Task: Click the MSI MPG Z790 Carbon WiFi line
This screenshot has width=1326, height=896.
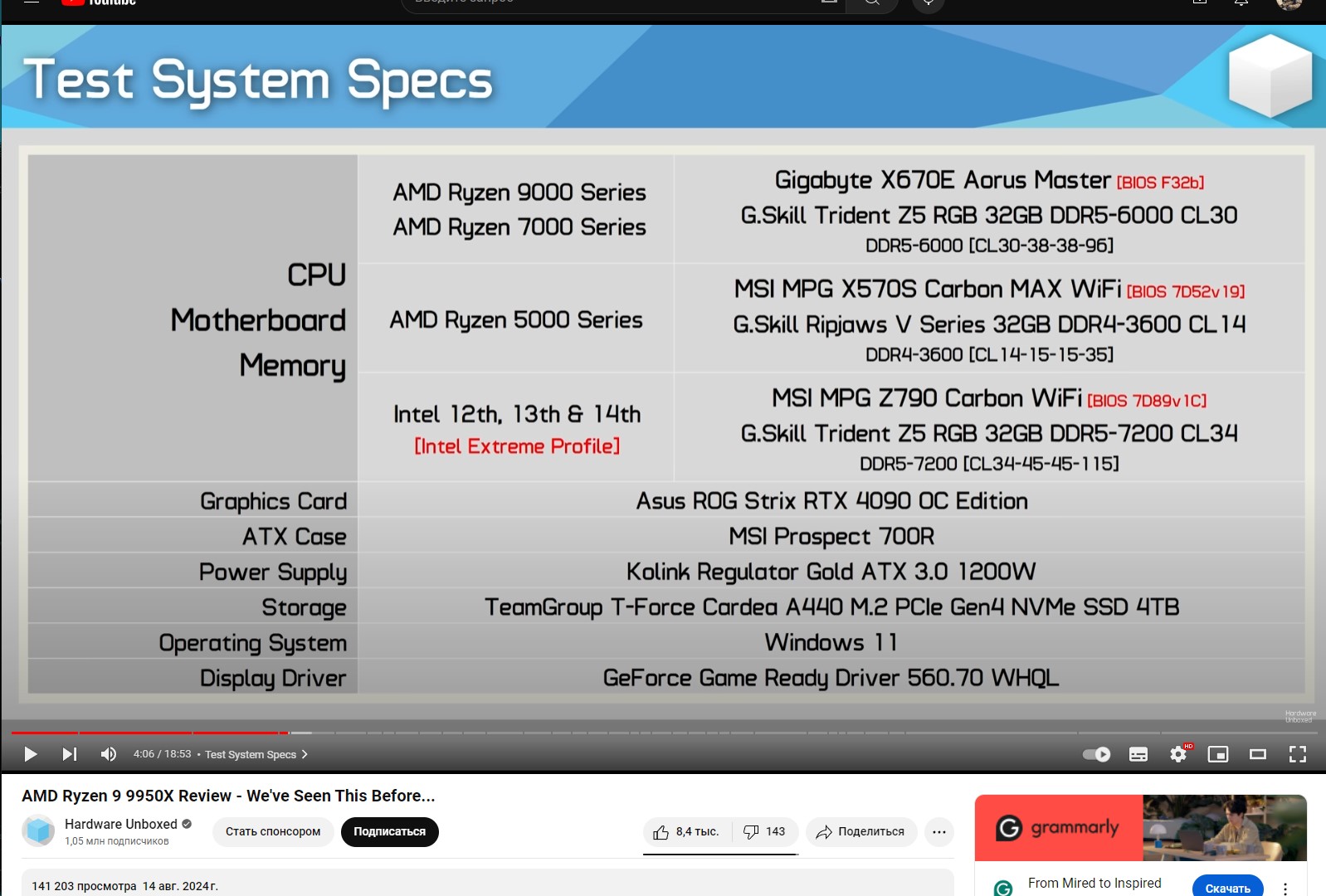Action: 989,398
